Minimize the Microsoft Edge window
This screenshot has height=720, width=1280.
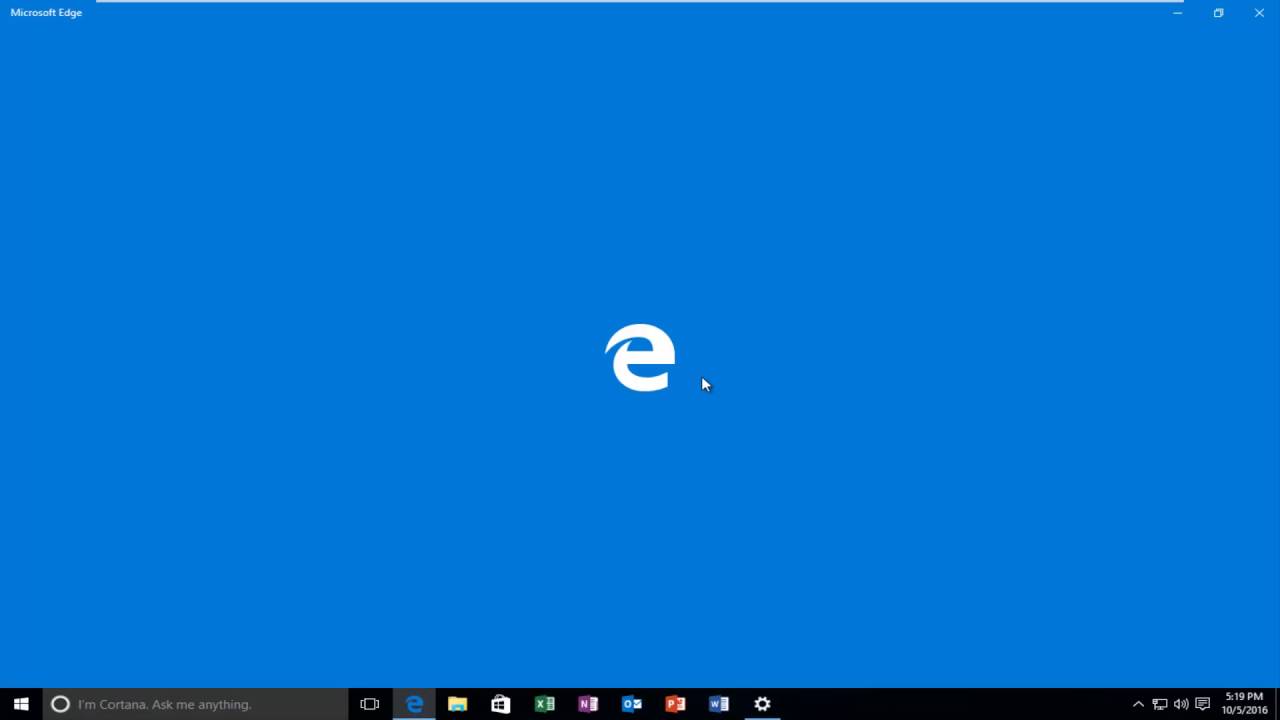(1178, 13)
